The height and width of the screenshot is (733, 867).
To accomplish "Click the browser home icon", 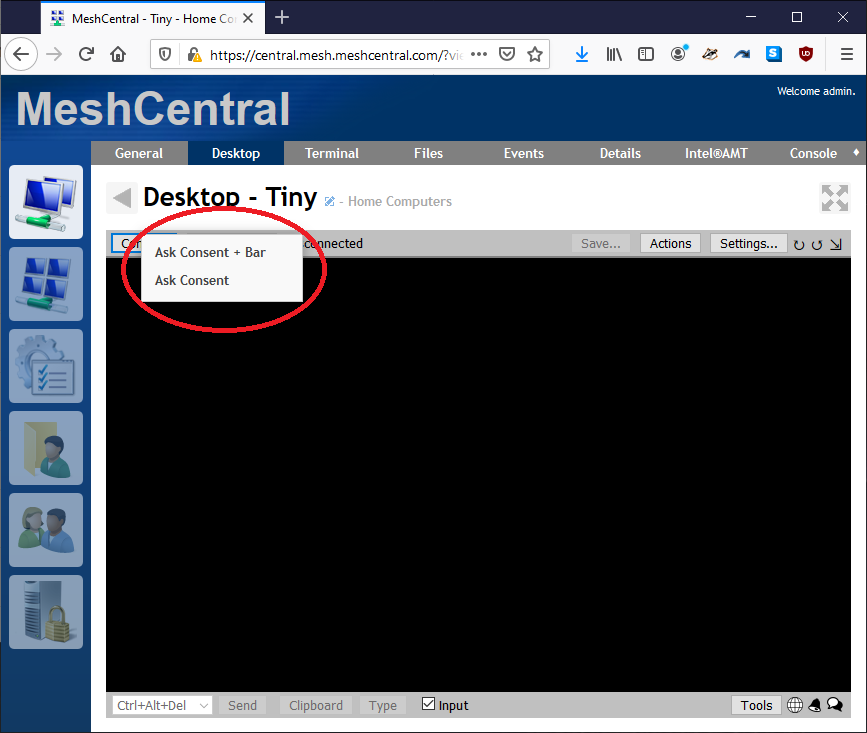I will point(118,54).
